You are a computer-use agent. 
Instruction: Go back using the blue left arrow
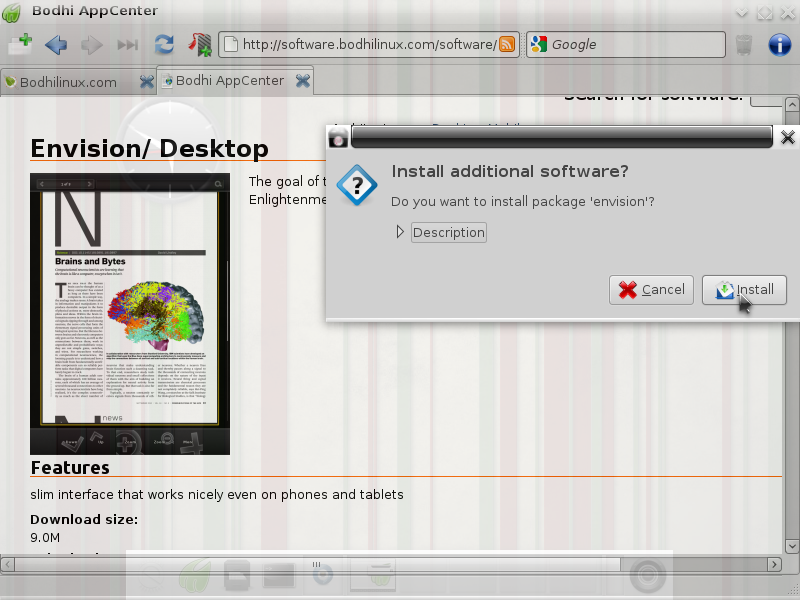click(56, 45)
